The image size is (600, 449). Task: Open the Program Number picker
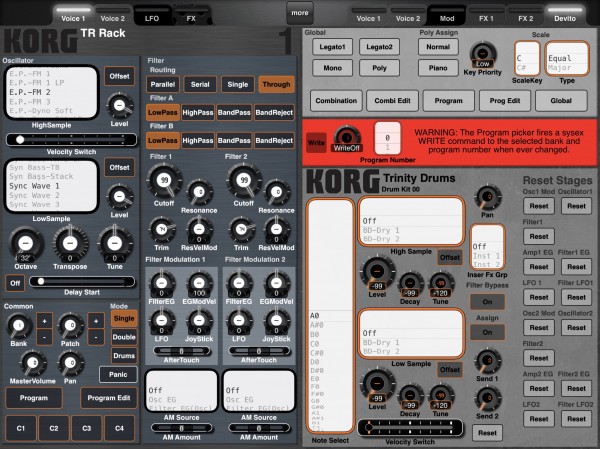pos(388,139)
